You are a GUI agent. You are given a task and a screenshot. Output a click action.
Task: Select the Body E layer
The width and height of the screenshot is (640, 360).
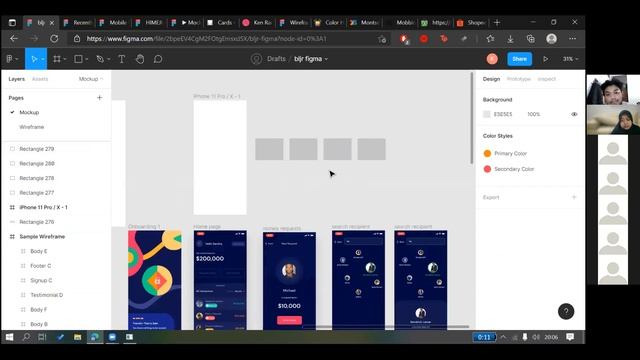click(x=39, y=251)
